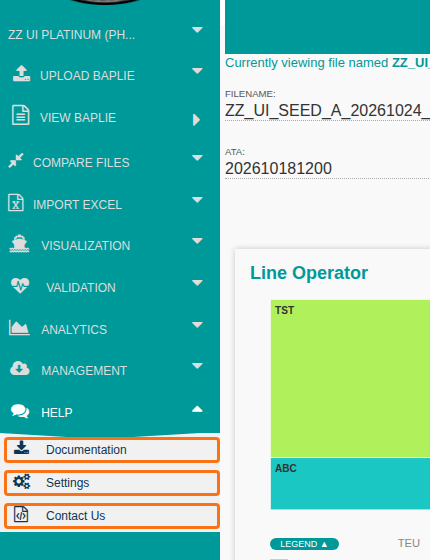
Task: Expand the Validation menu arrow
Action: click(x=197, y=283)
